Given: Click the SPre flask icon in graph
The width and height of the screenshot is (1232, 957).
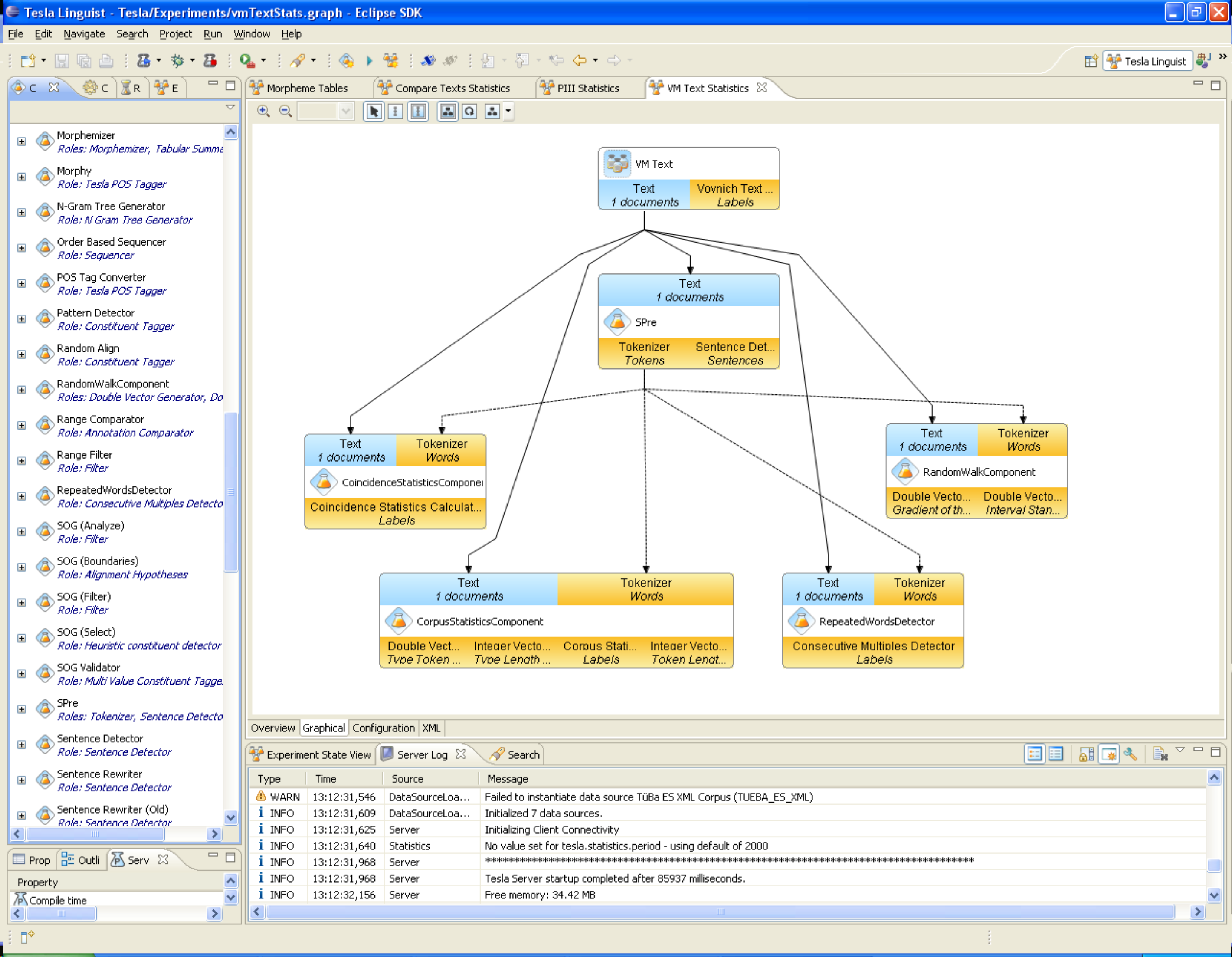Looking at the screenshot, I should tap(617, 322).
